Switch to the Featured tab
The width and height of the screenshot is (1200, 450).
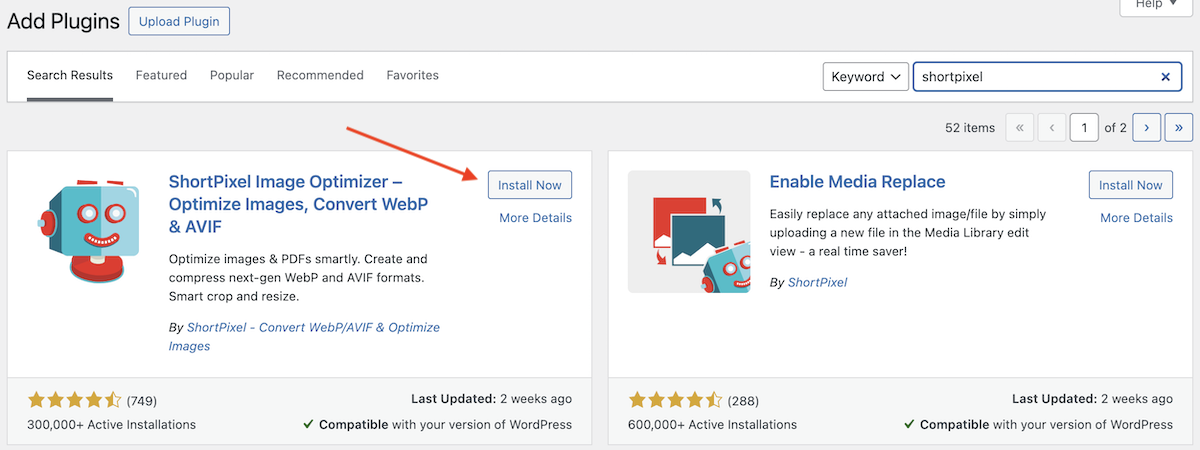[161, 75]
